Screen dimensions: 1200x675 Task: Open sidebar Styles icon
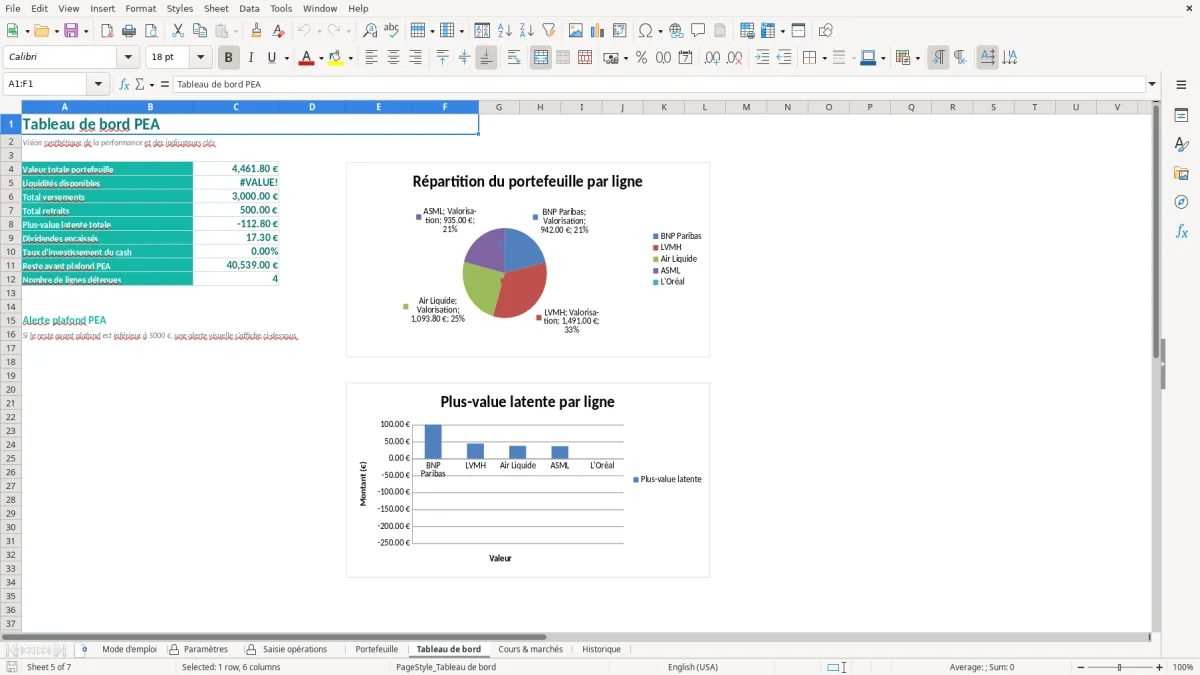tap(1181, 145)
